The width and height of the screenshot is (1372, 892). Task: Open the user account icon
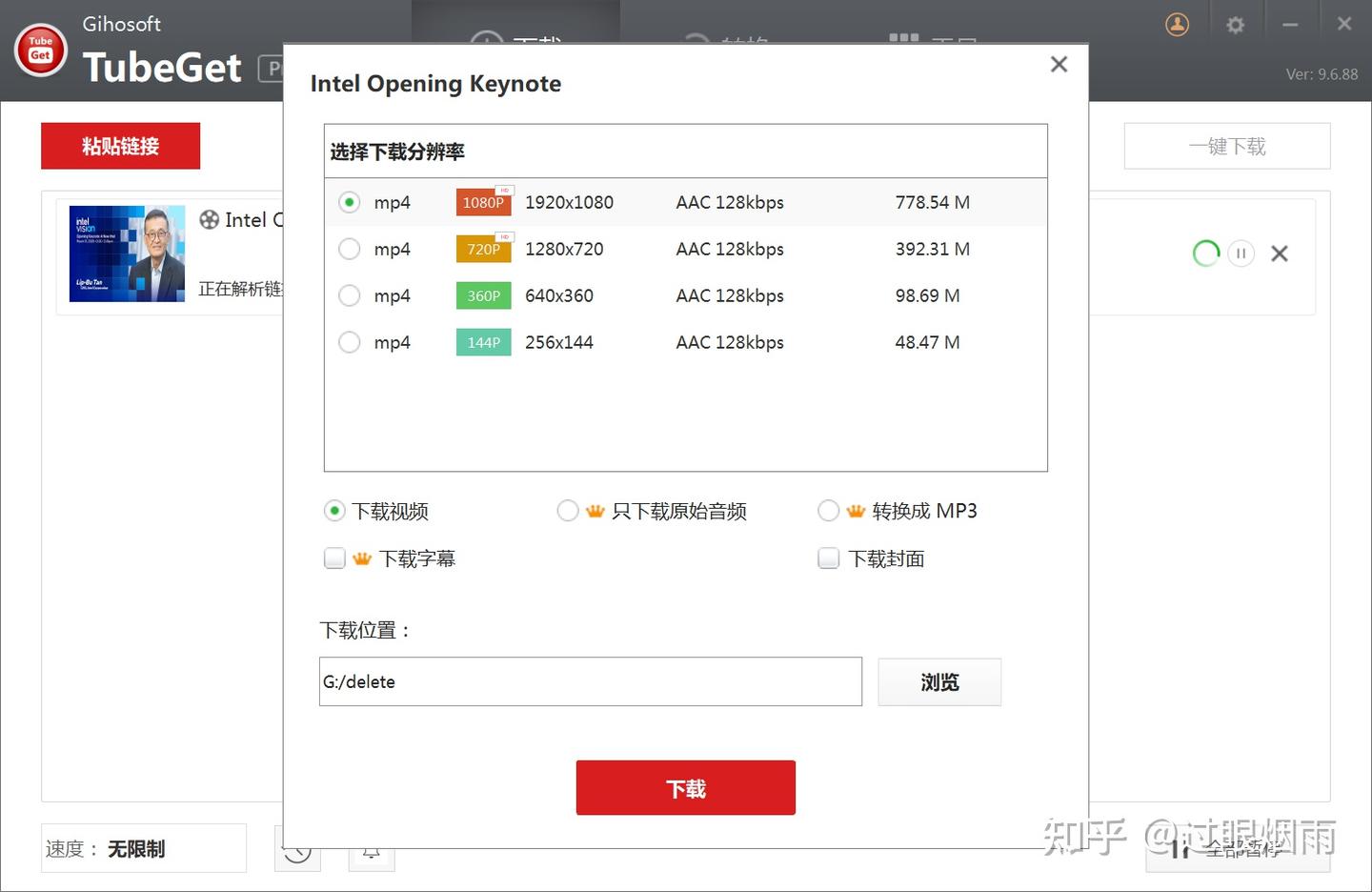pos(1178,24)
